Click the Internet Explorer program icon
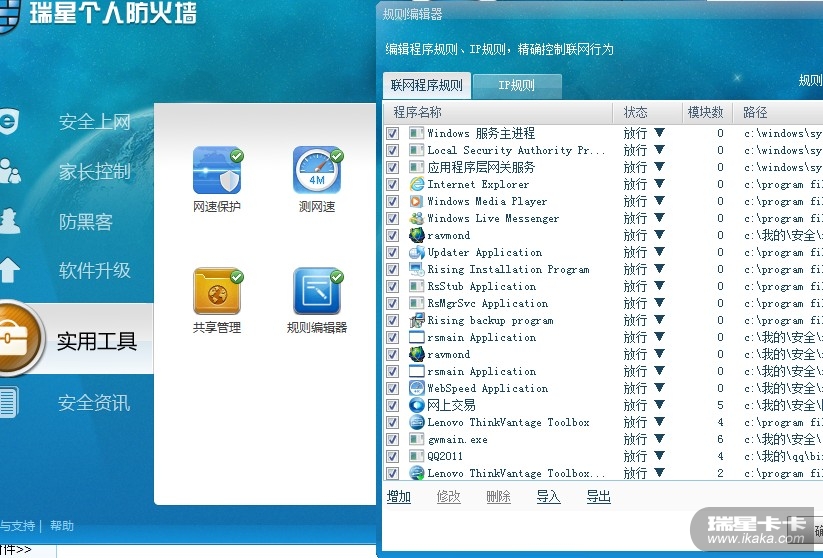 417,184
